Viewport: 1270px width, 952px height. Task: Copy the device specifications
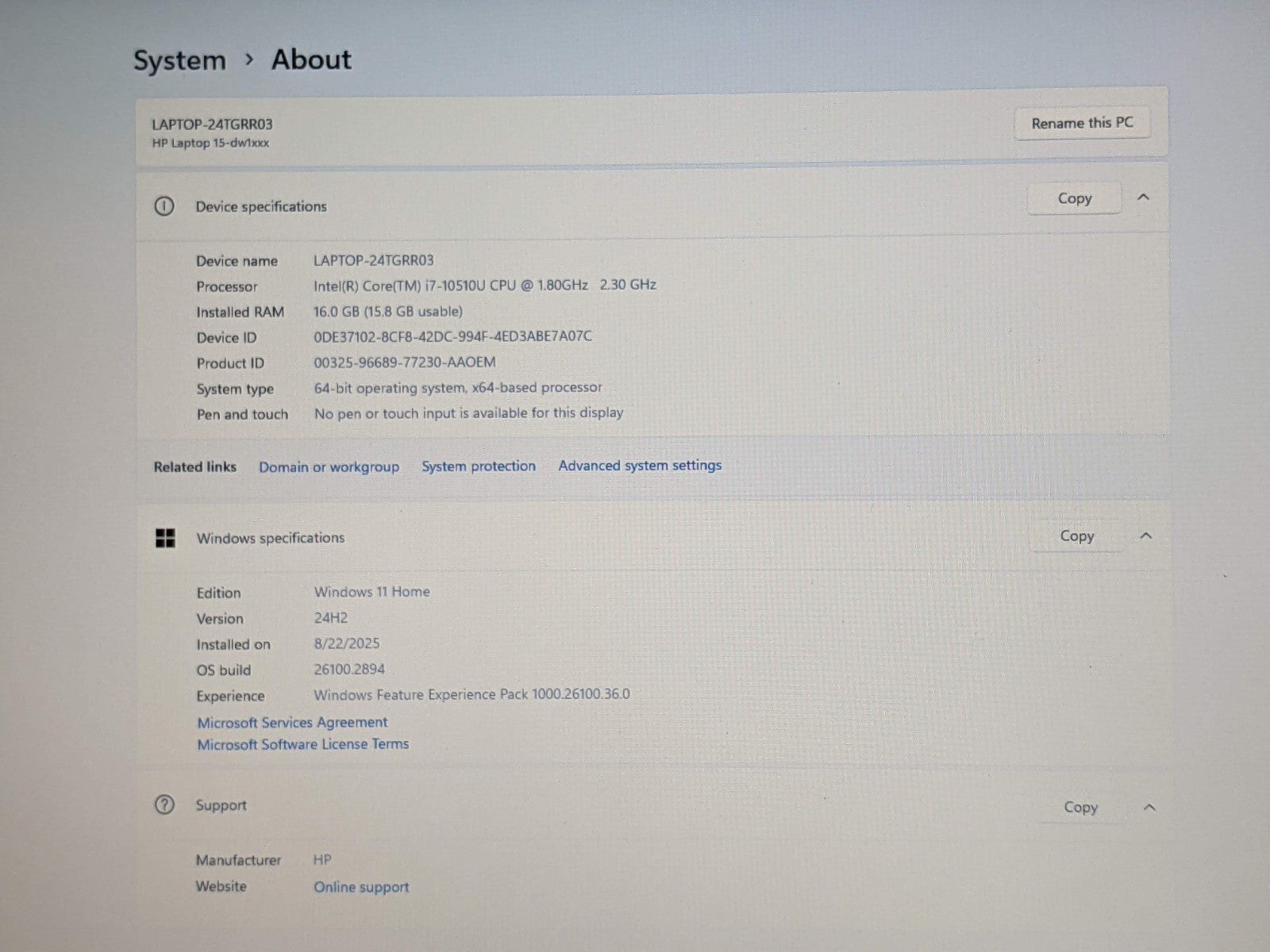click(1074, 198)
